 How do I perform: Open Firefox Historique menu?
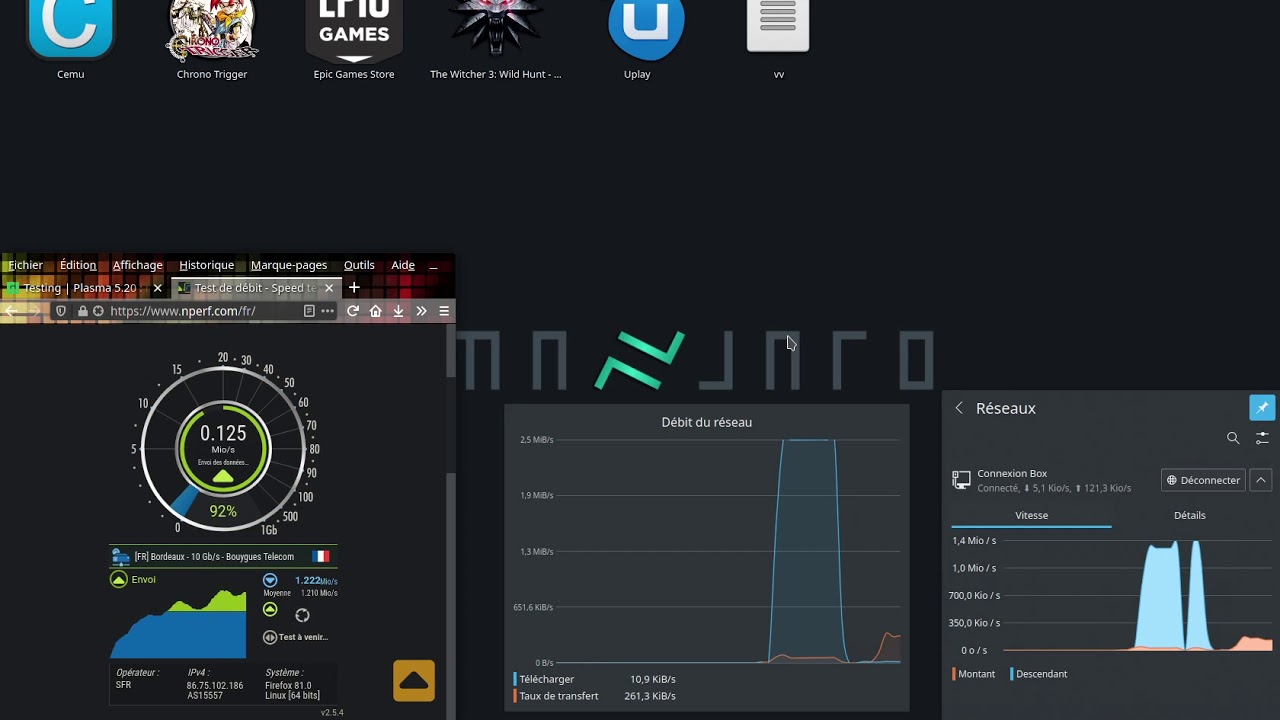(207, 265)
